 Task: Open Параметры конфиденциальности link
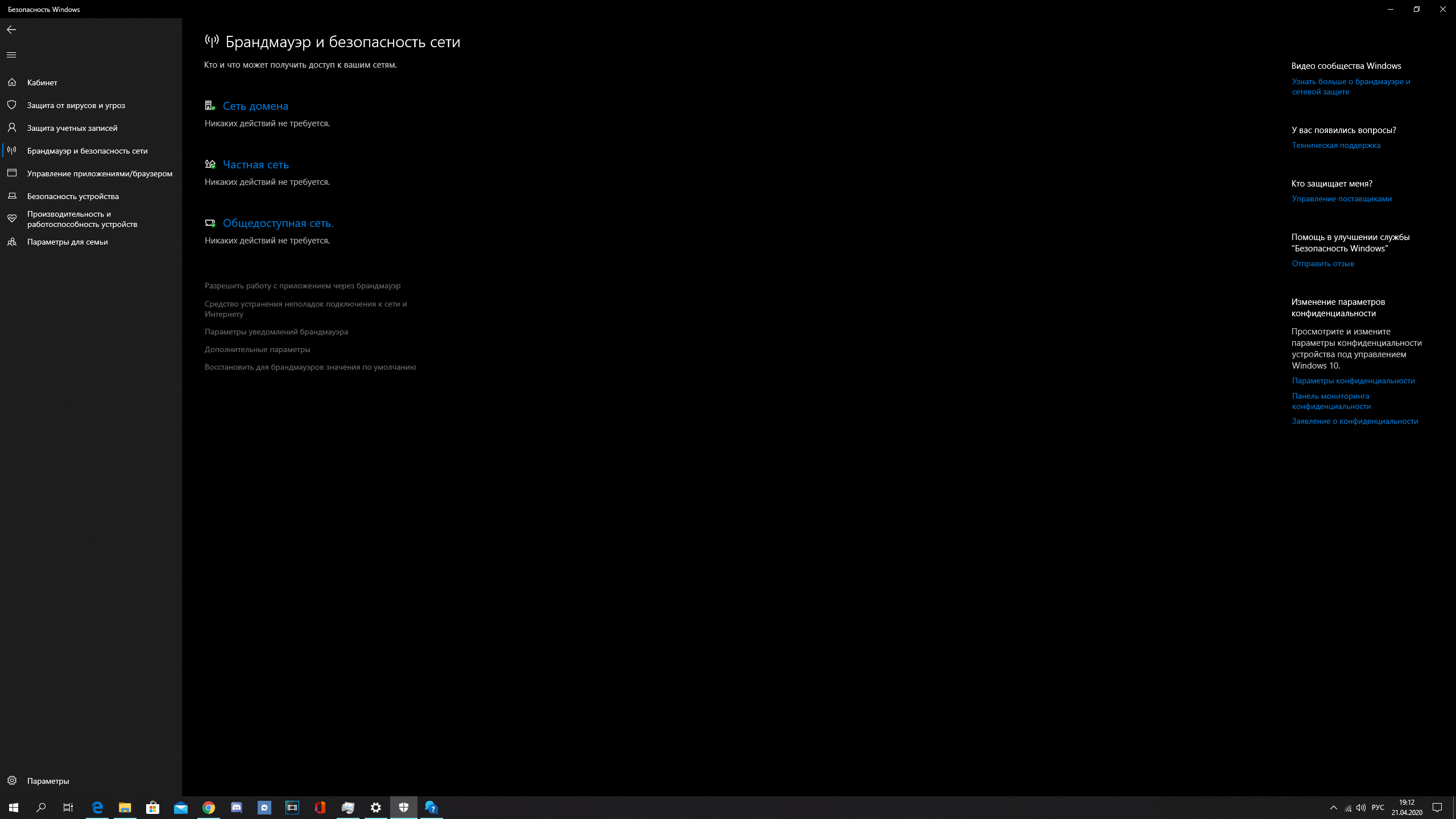1353,380
